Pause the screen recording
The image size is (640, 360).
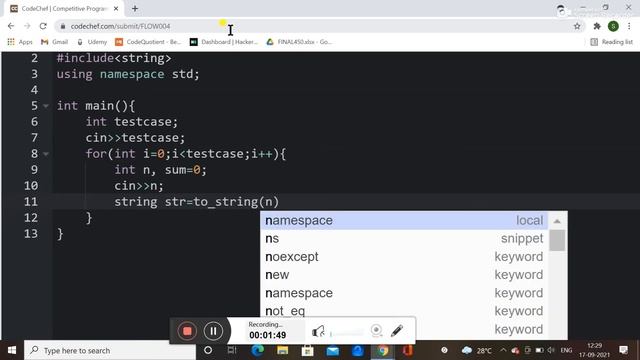tap(213, 331)
